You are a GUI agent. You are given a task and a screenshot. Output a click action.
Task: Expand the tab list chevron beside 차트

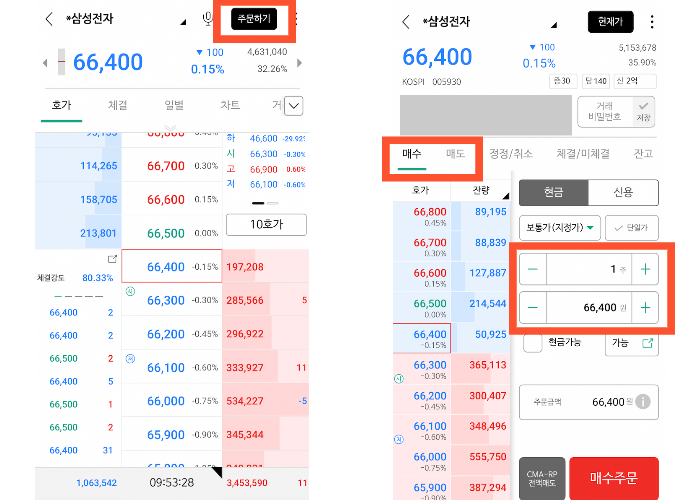(294, 106)
